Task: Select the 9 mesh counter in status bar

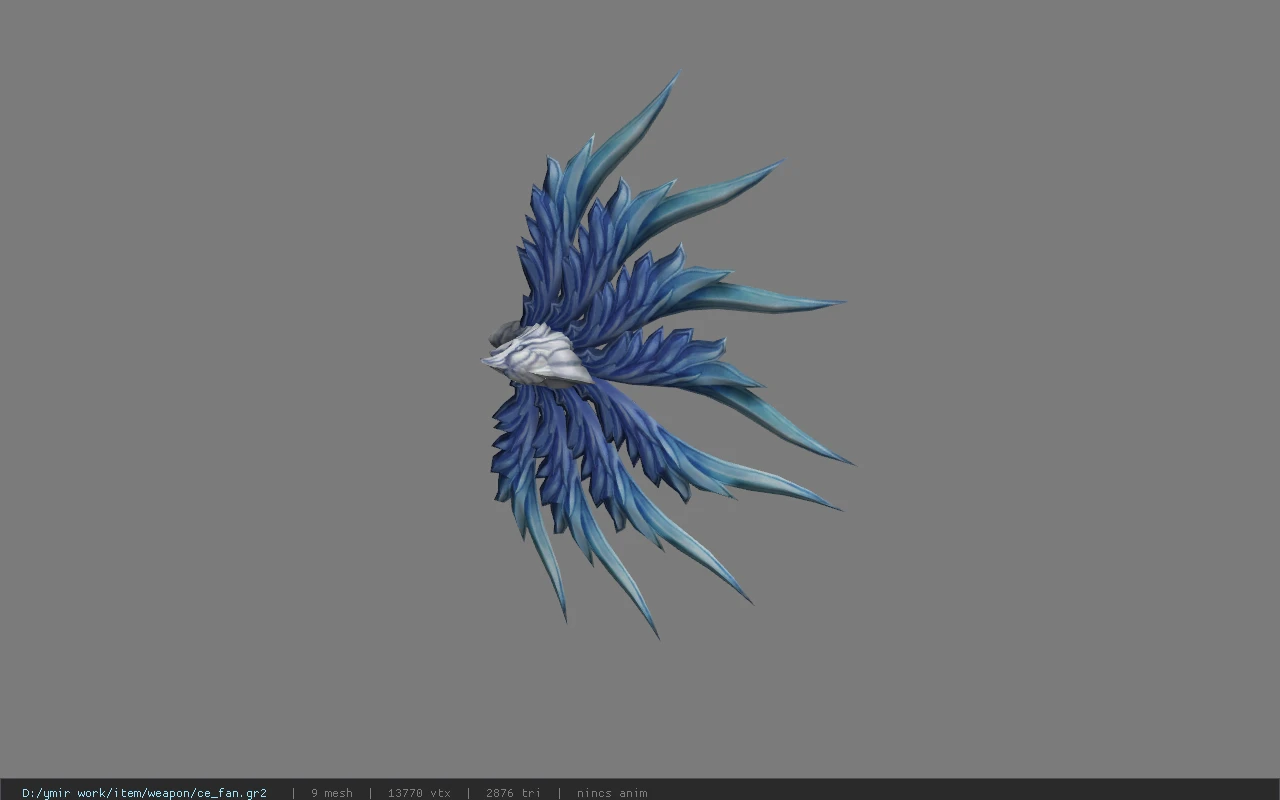Action: 331,793
